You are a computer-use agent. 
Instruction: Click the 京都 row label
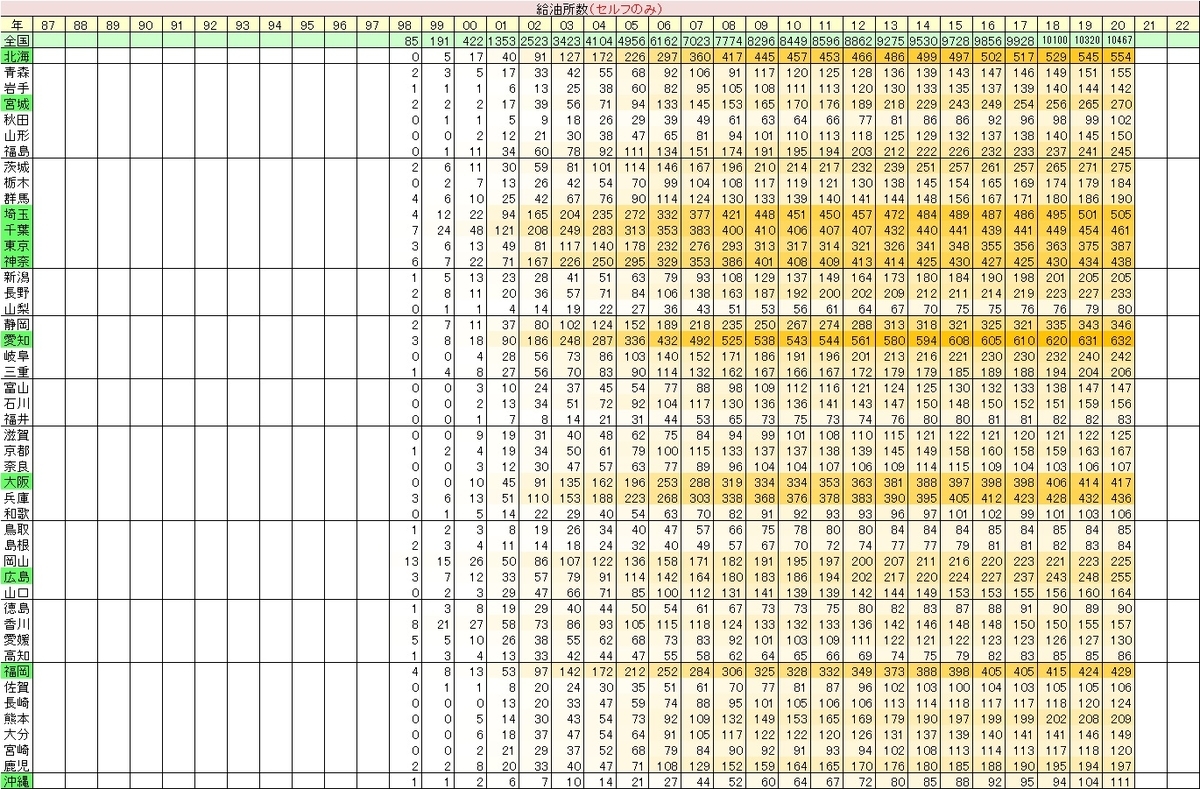click(16, 451)
